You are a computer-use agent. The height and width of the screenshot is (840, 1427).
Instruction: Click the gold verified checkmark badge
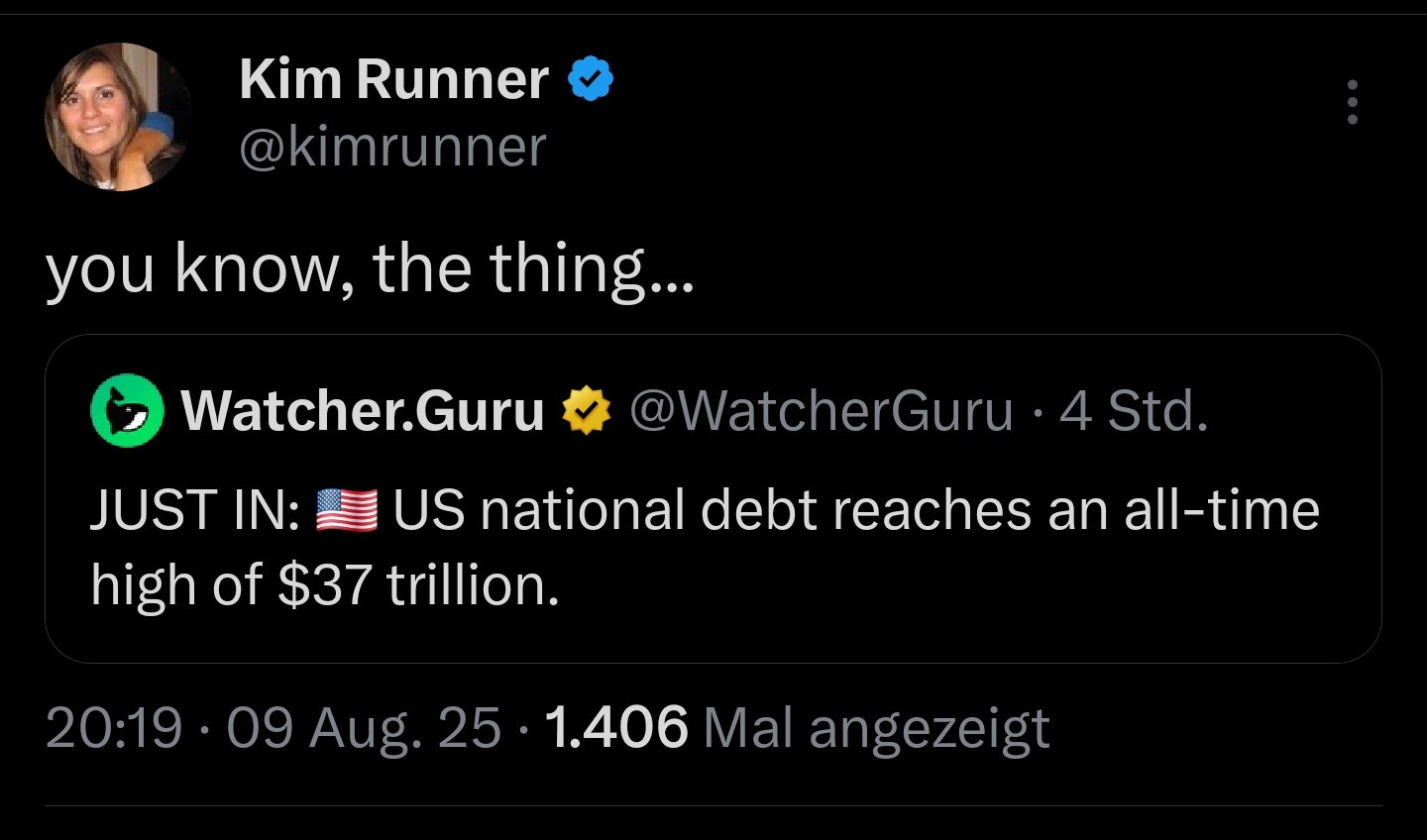click(x=587, y=411)
